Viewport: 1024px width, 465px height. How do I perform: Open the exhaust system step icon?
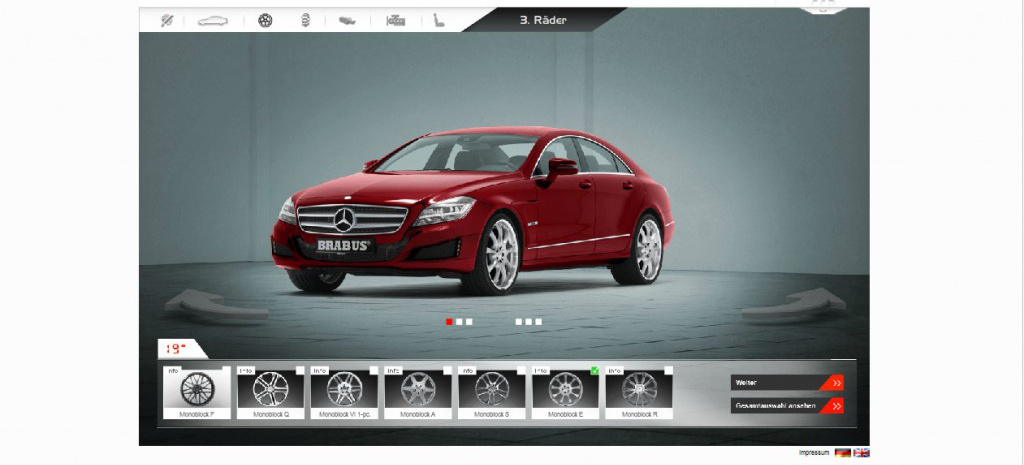tap(347, 21)
